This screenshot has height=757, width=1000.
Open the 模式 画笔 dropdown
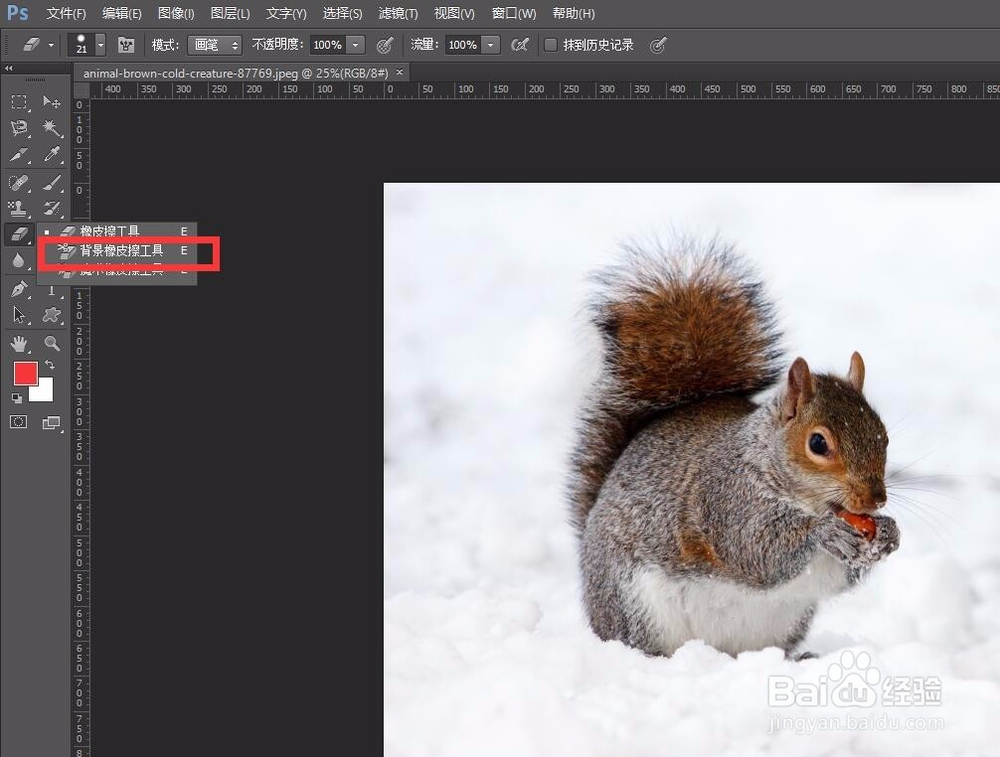(215, 45)
